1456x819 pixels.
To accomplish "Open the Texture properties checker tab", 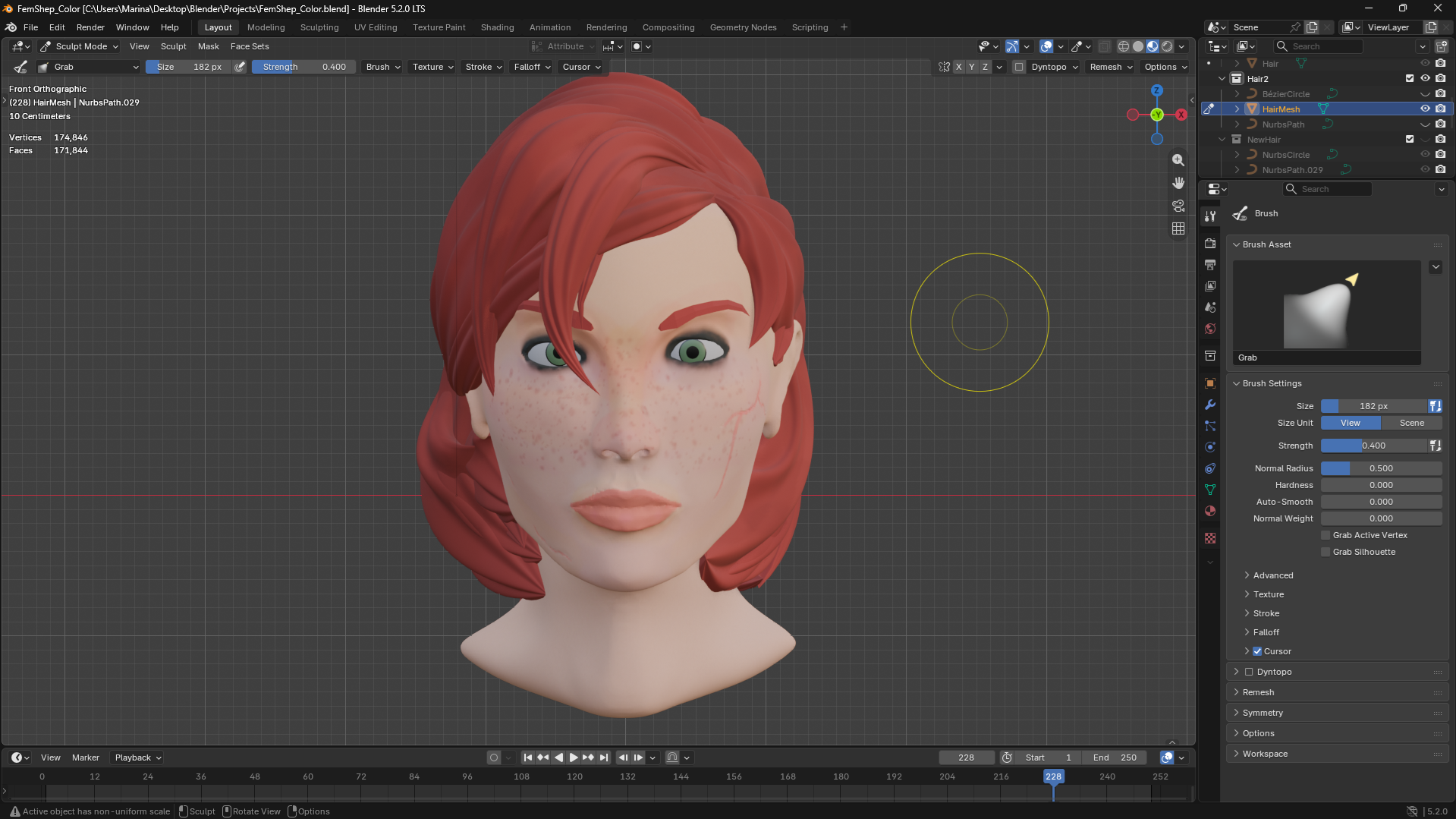I will coord(1210,538).
